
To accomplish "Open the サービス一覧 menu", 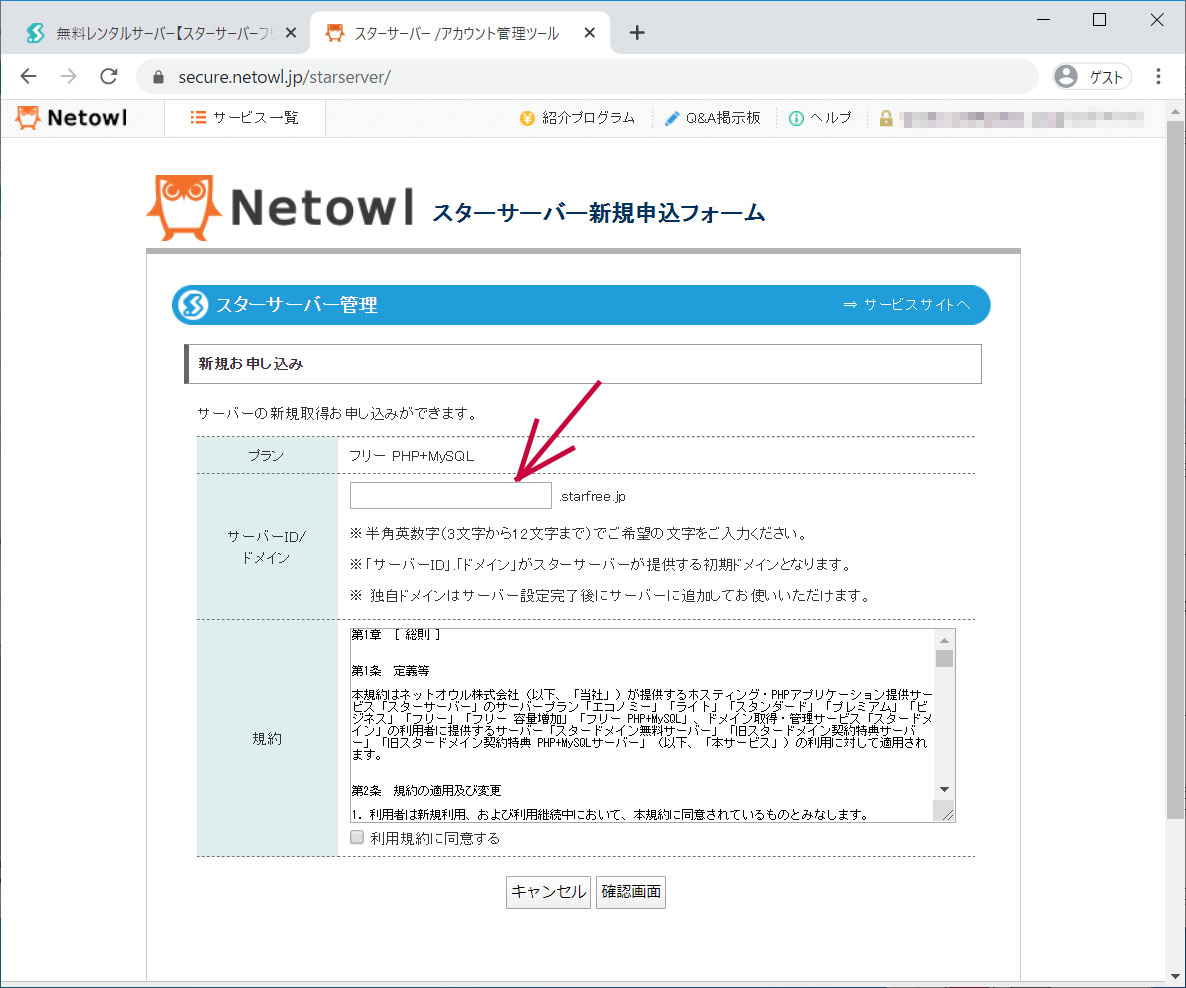I will click(x=244, y=118).
